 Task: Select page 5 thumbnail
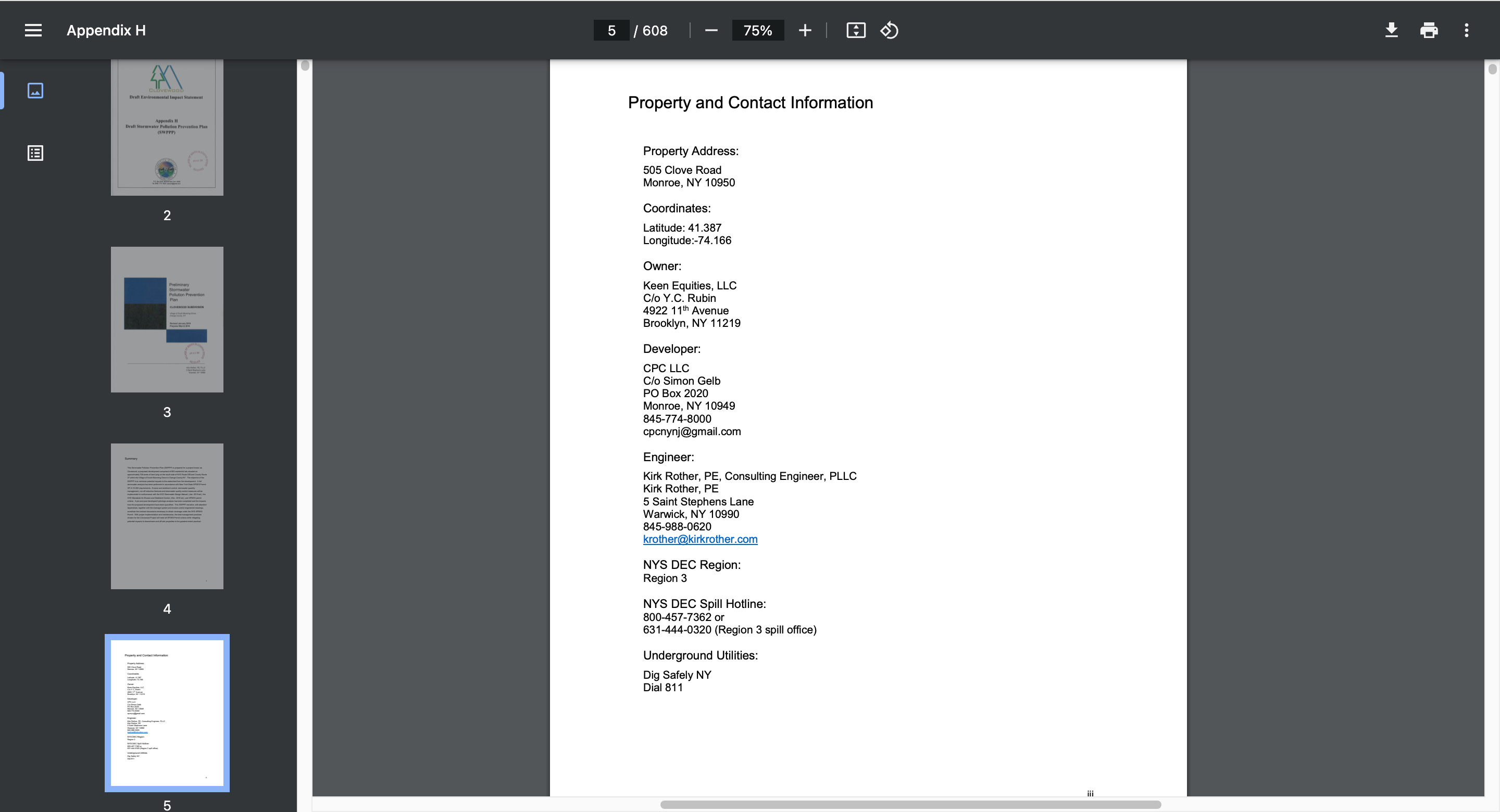coord(167,713)
